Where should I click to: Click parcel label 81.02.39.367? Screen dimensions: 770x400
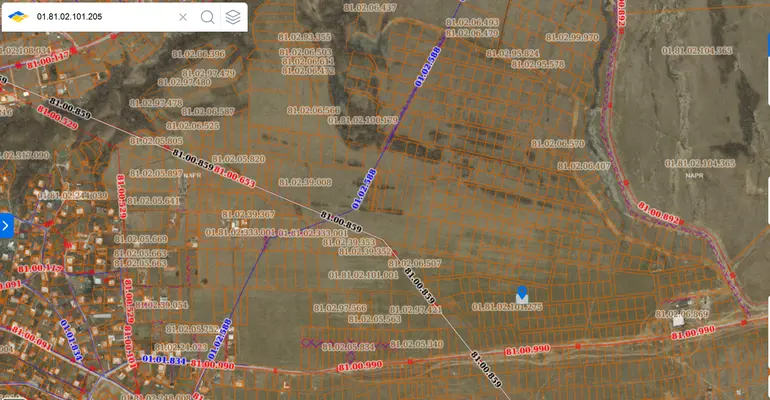point(248,214)
